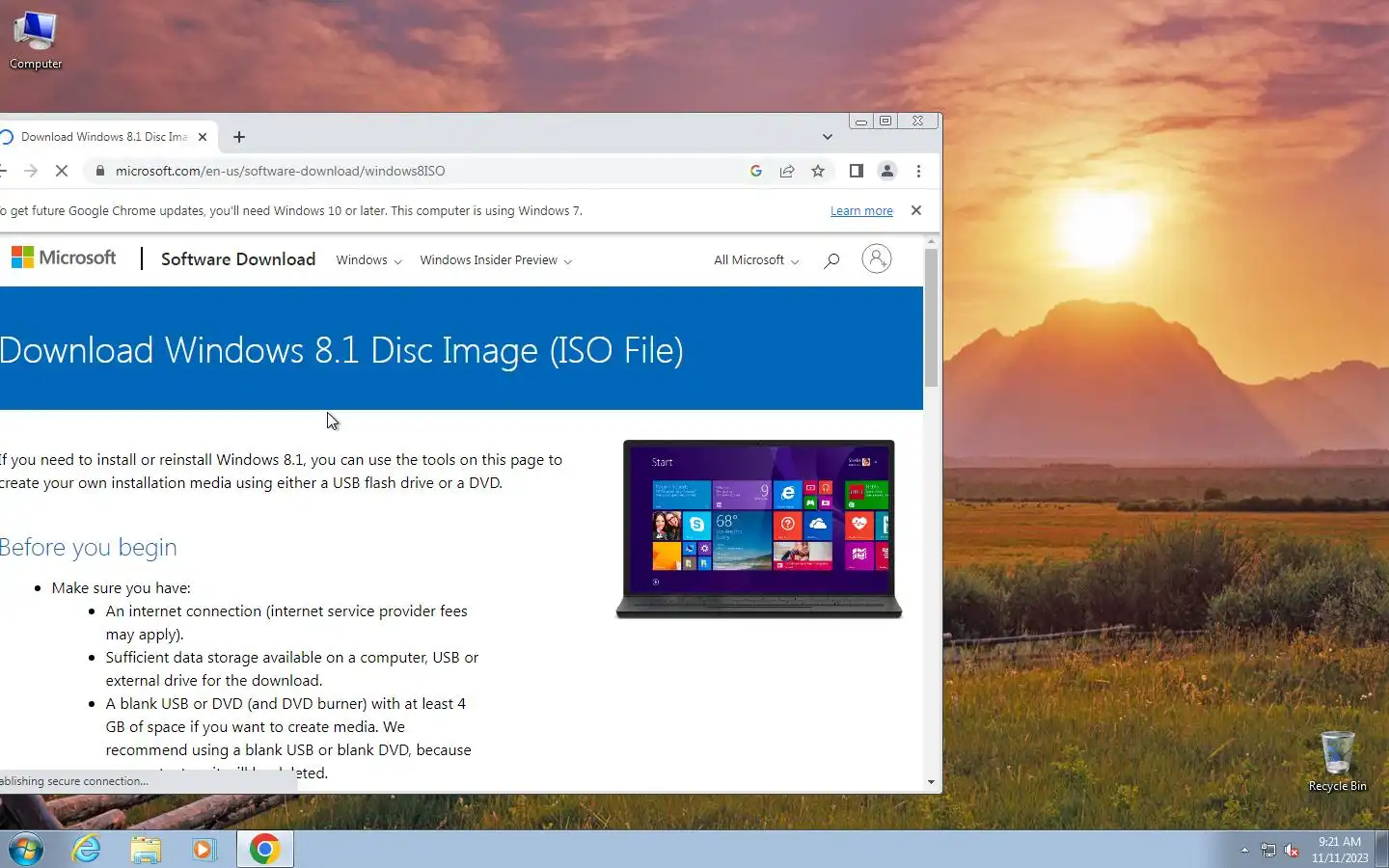
Task: Open site search magnifier icon
Action: tap(831, 260)
